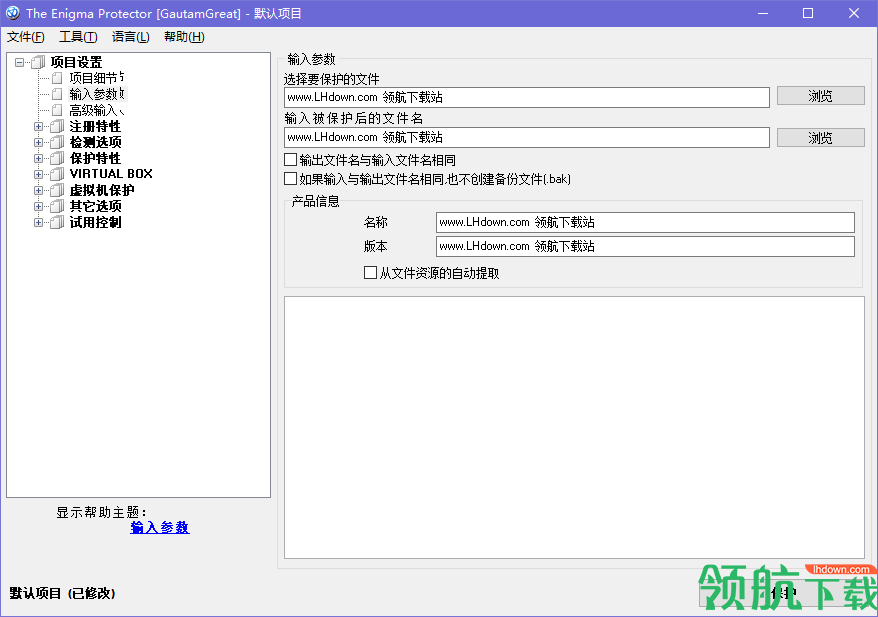Click the protected output filename input field
The height and width of the screenshot is (617, 878).
(x=527, y=138)
